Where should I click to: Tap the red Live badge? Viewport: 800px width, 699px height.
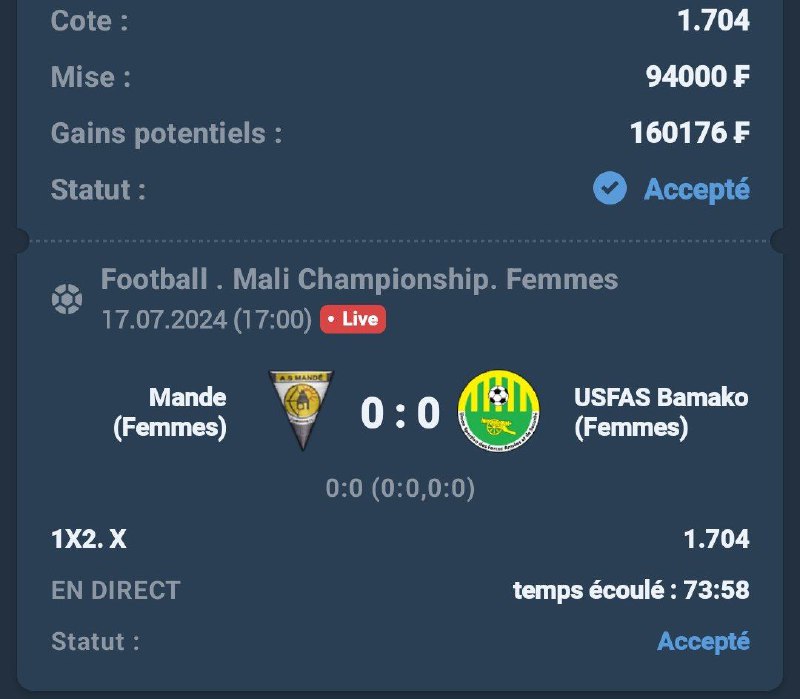point(353,320)
